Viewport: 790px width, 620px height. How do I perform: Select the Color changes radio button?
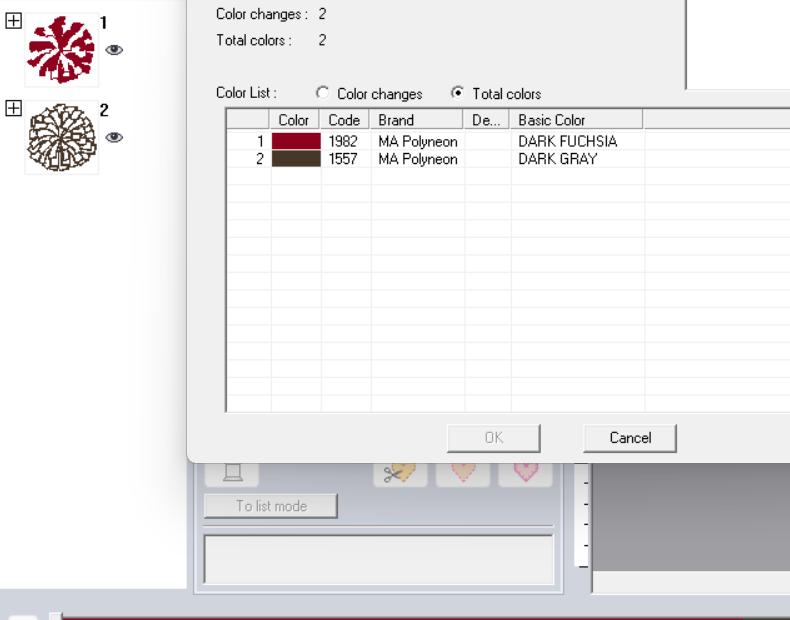pyautogui.click(x=322, y=93)
